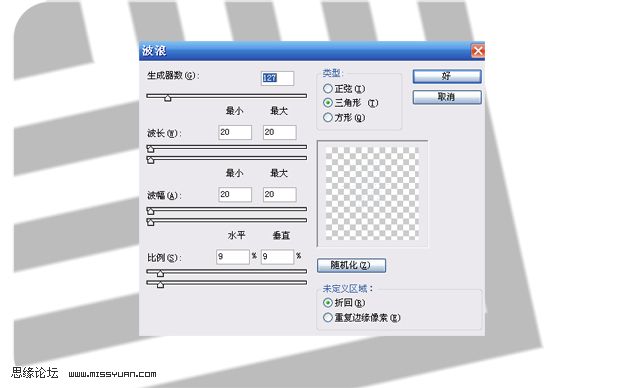Click the 取消 (Cancel) button
624x388 pixels.
coord(447,97)
